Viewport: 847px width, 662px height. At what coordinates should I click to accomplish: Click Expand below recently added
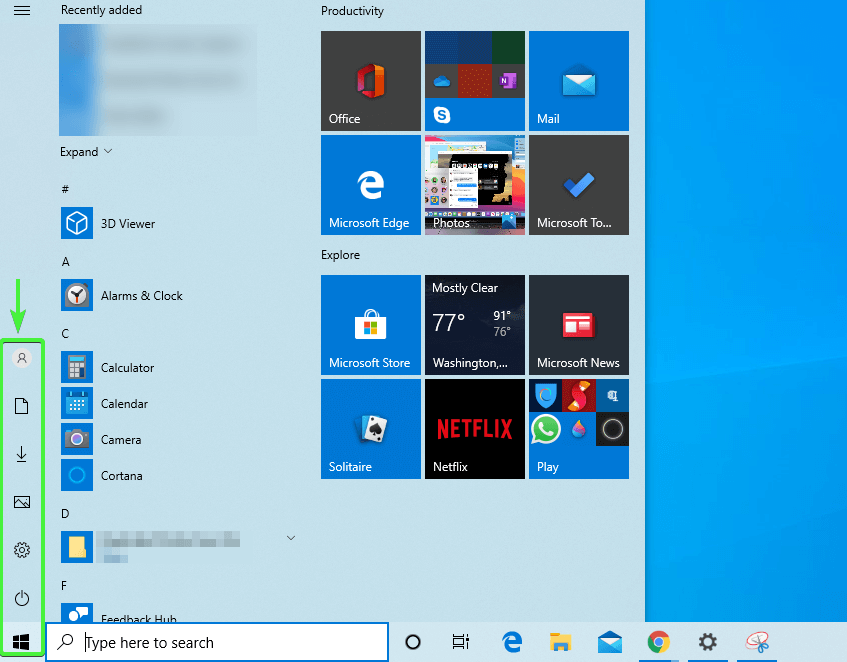click(x=86, y=151)
